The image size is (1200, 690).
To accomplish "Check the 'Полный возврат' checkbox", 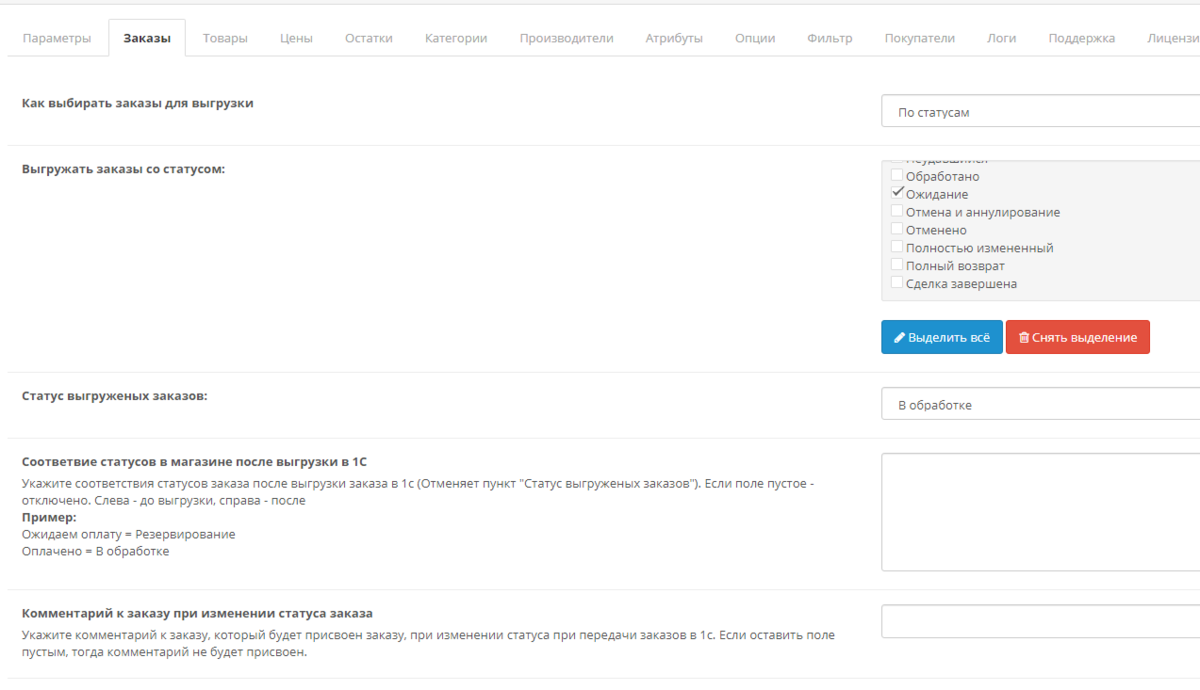I will coord(897,265).
